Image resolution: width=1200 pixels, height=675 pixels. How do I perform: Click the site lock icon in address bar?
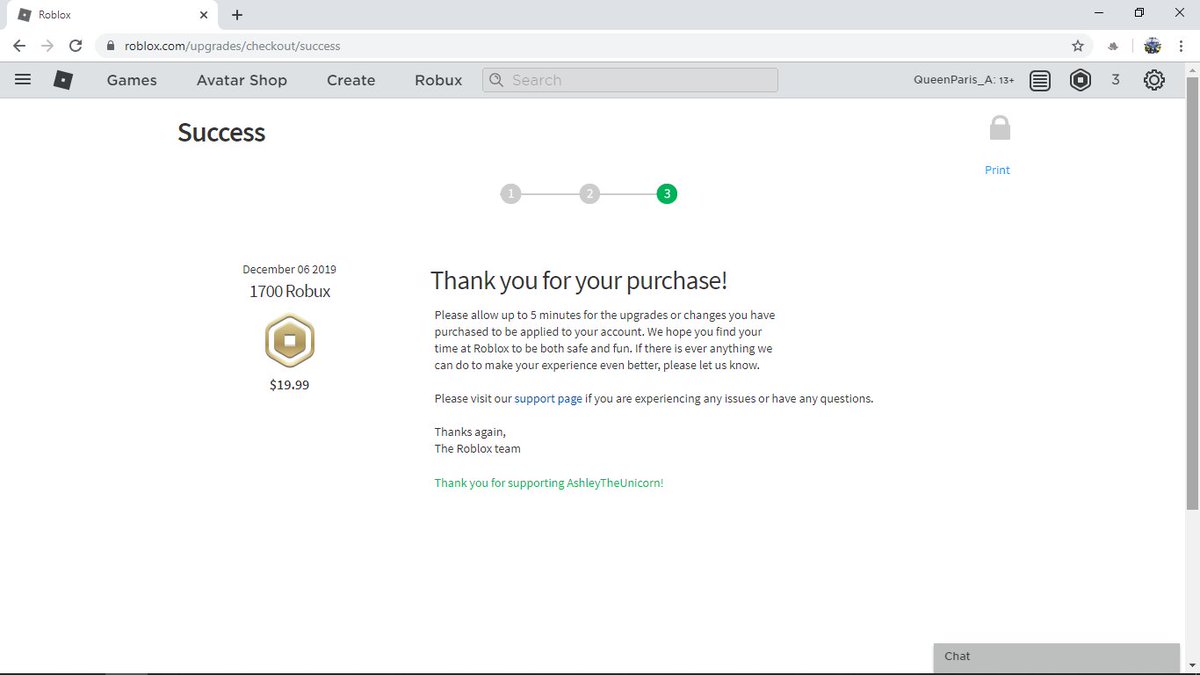pyautogui.click(x=110, y=46)
